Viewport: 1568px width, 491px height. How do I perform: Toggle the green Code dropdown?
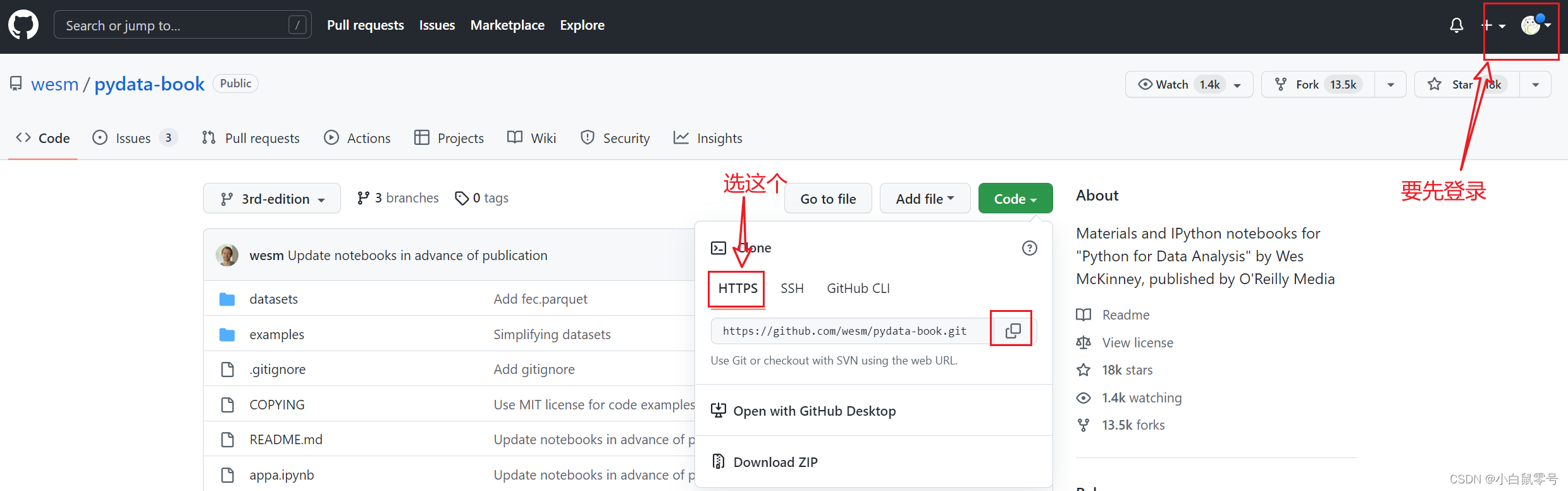pyautogui.click(x=1015, y=199)
